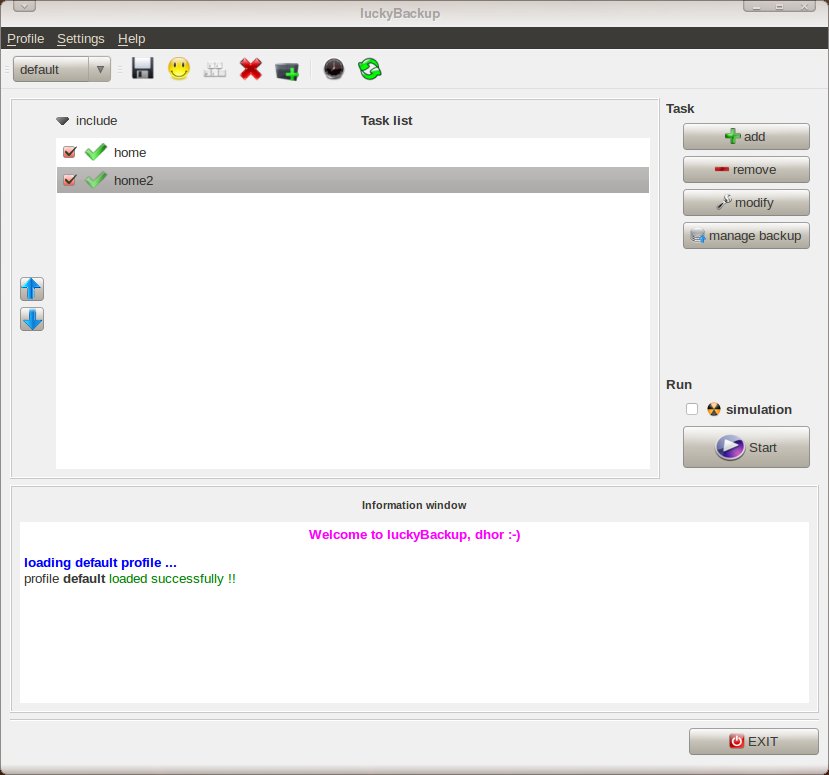Click the yellow smiley default profile icon
The image size is (829, 775).
pyautogui.click(x=179, y=69)
